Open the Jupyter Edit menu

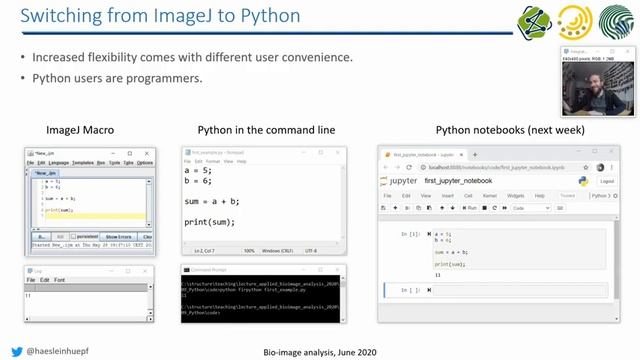point(406,196)
